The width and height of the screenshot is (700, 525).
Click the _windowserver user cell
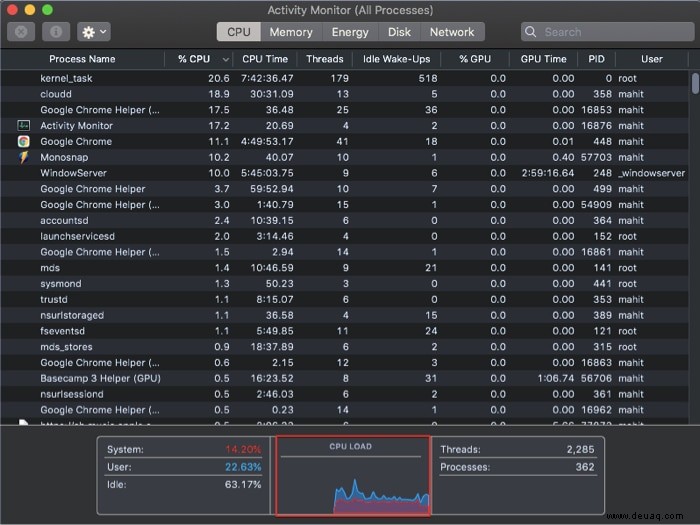651,173
